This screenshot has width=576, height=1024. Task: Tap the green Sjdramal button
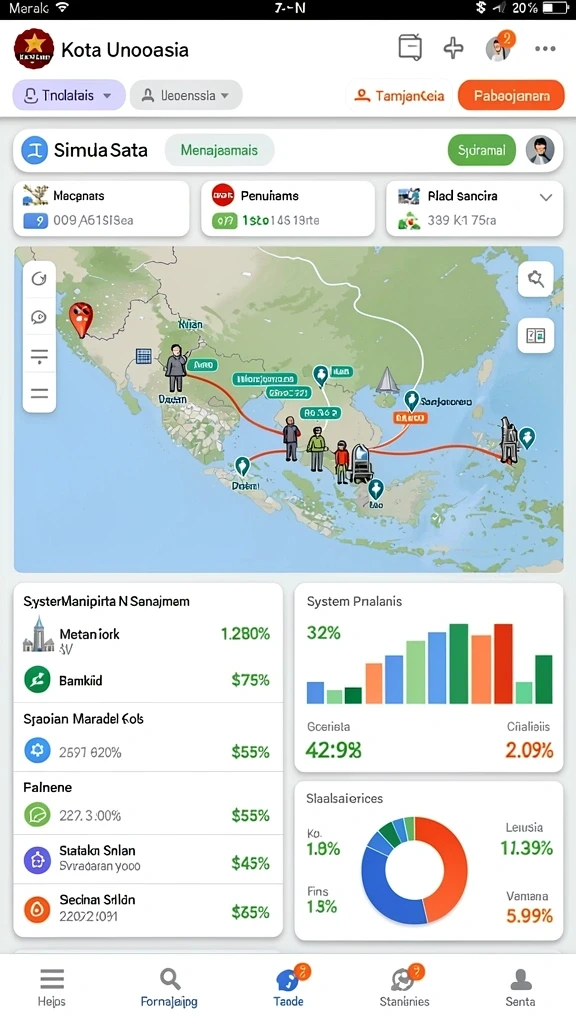coord(481,150)
